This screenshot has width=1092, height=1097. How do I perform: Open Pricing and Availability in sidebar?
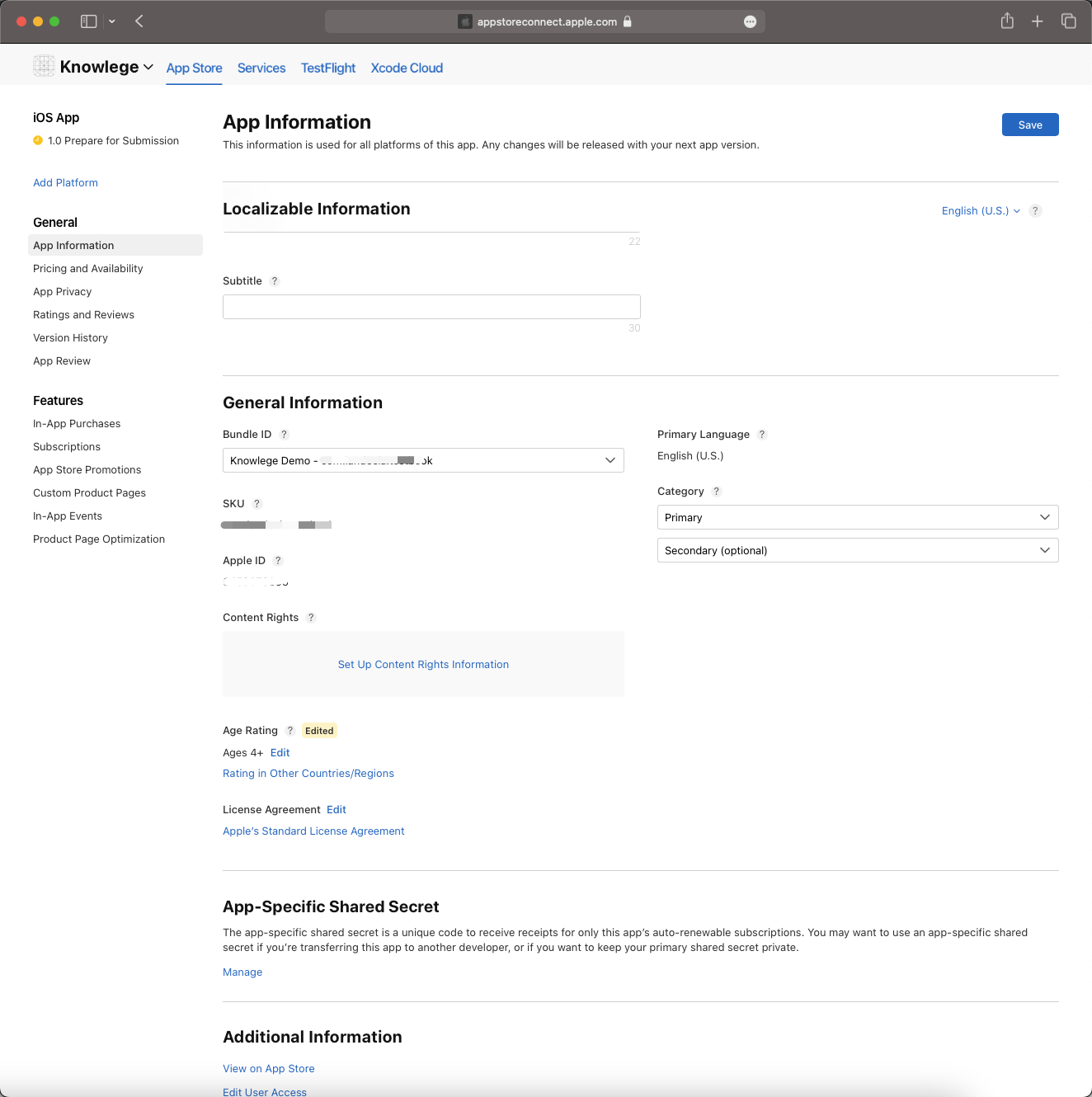(88, 269)
